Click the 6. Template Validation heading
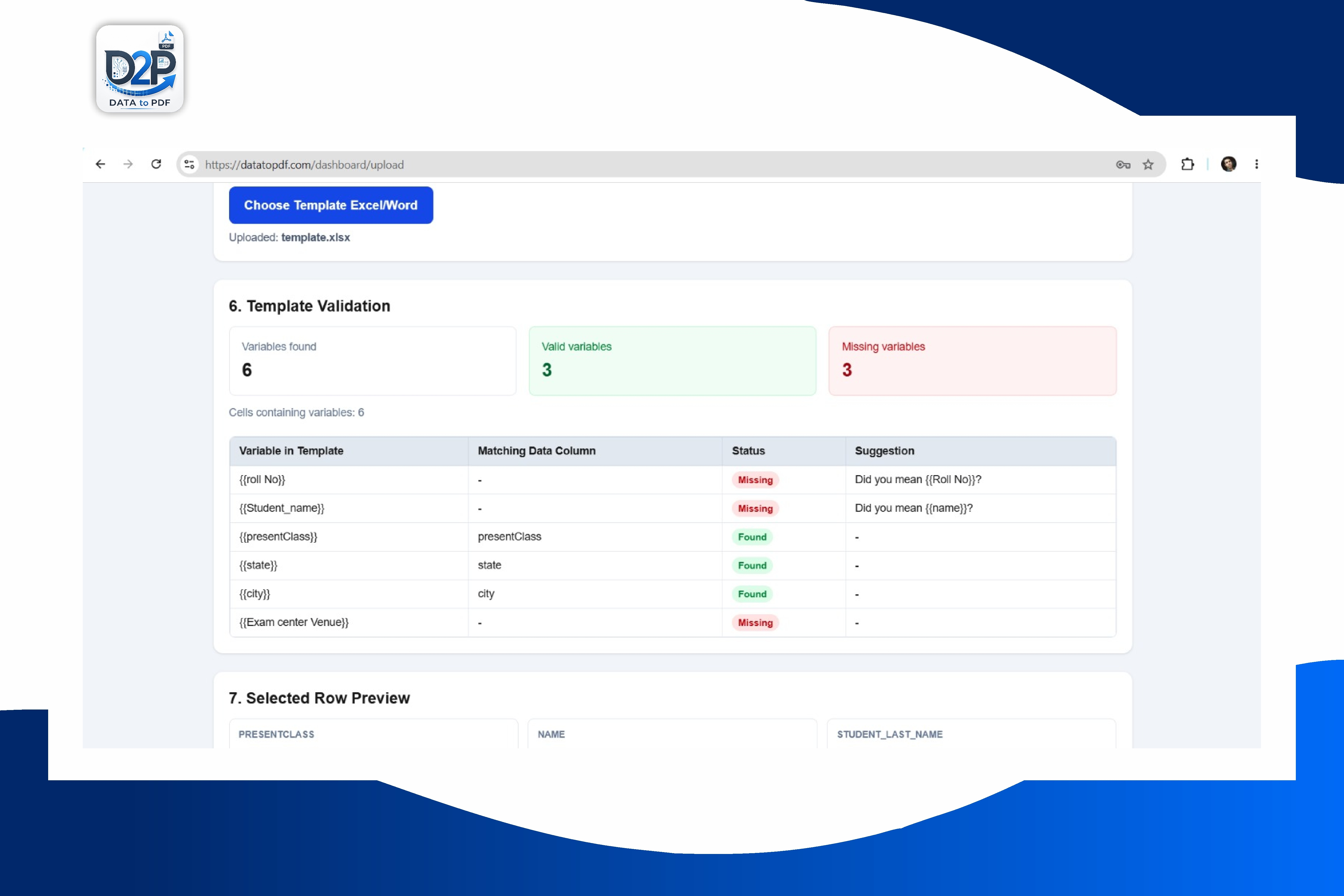The width and height of the screenshot is (1344, 896). (x=310, y=306)
